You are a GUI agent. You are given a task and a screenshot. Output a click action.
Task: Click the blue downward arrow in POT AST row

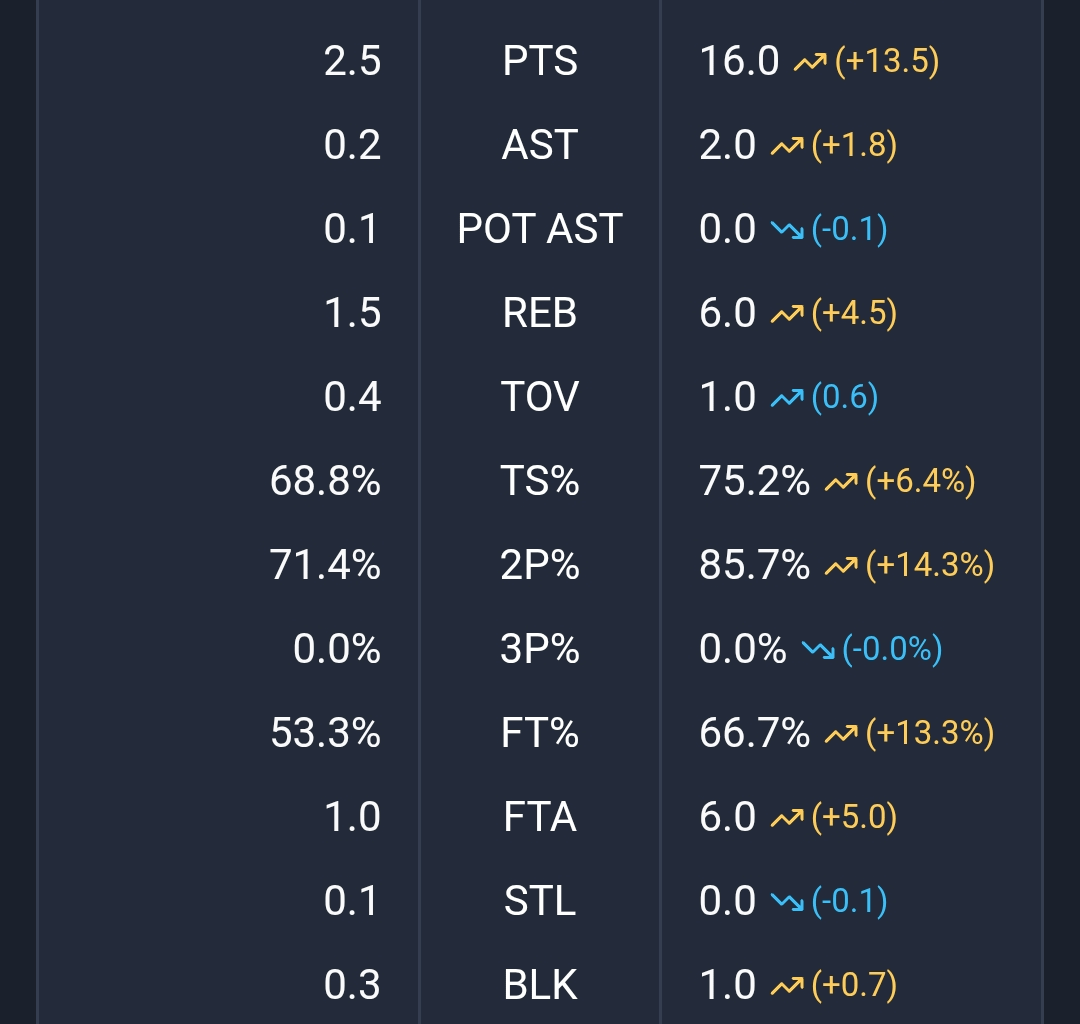point(786,231)
